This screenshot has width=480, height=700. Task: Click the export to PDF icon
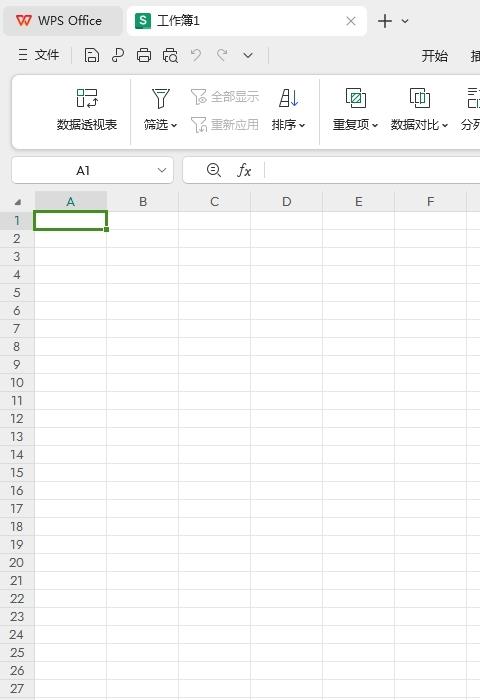pyautogui.click(x=117, y=55)
